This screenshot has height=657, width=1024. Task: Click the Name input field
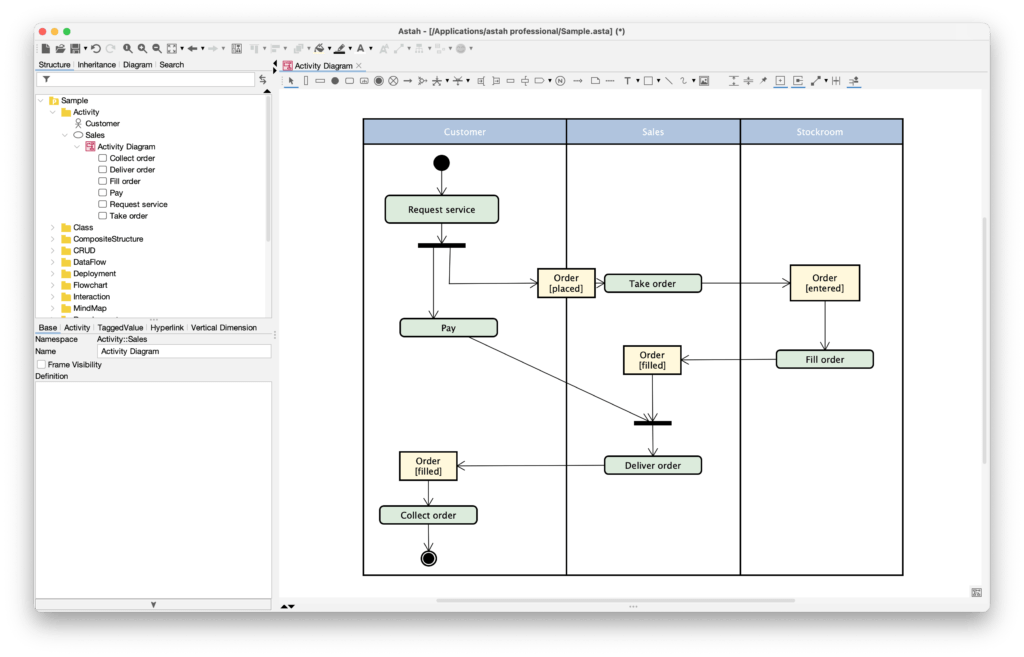(183, 351)
